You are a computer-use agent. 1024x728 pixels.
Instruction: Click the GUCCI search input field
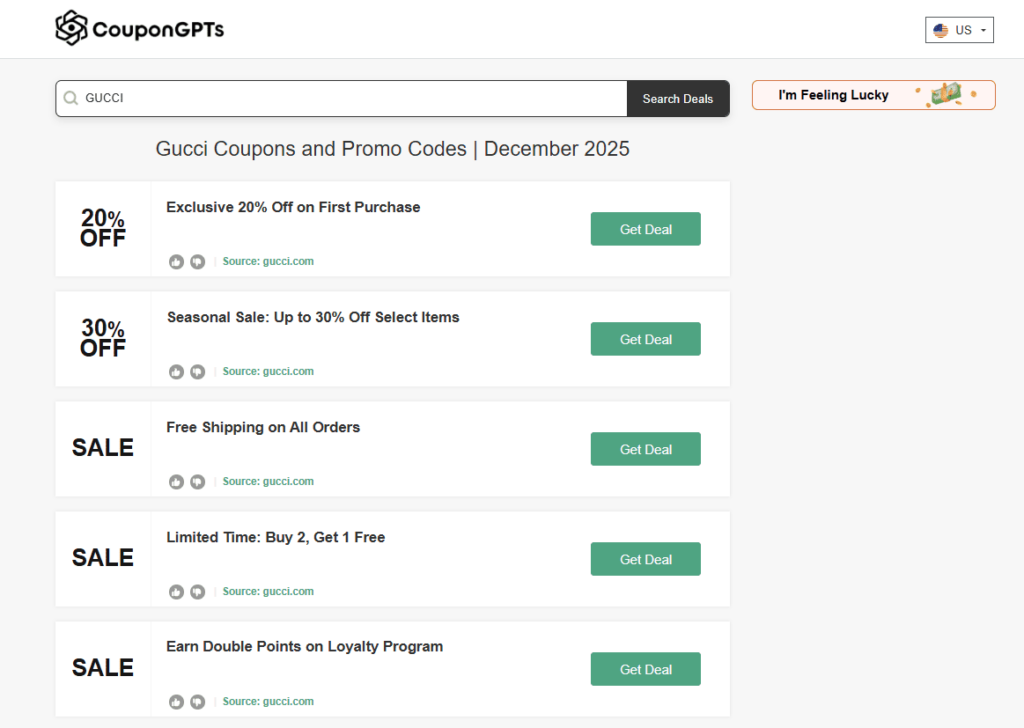pos(342,99)
